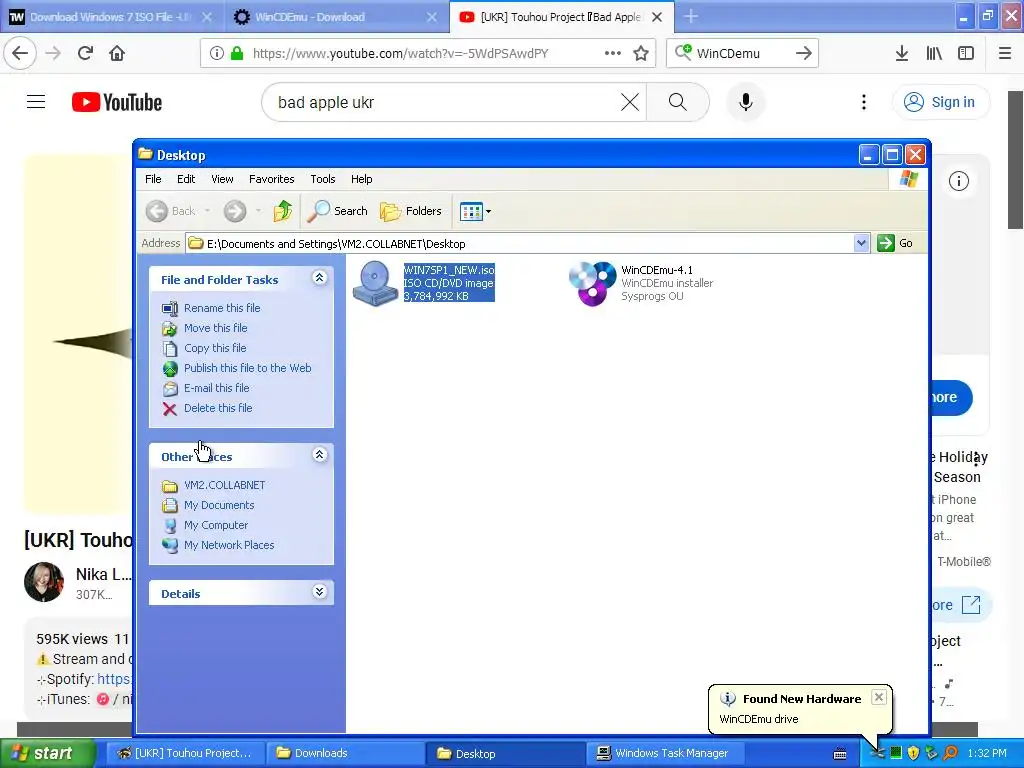Viewport: 1024px width, 768px height.
Task: Click Publish this file to the Web
Action: point(248,368)
